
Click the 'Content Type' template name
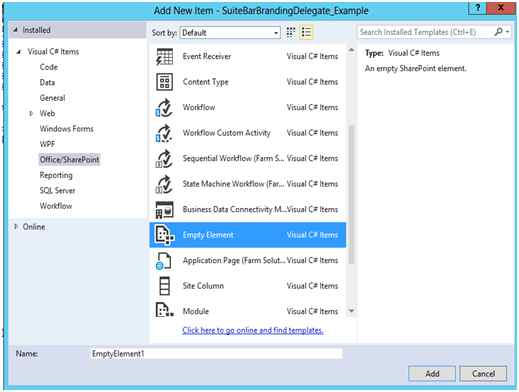click(x=205, y=82)
